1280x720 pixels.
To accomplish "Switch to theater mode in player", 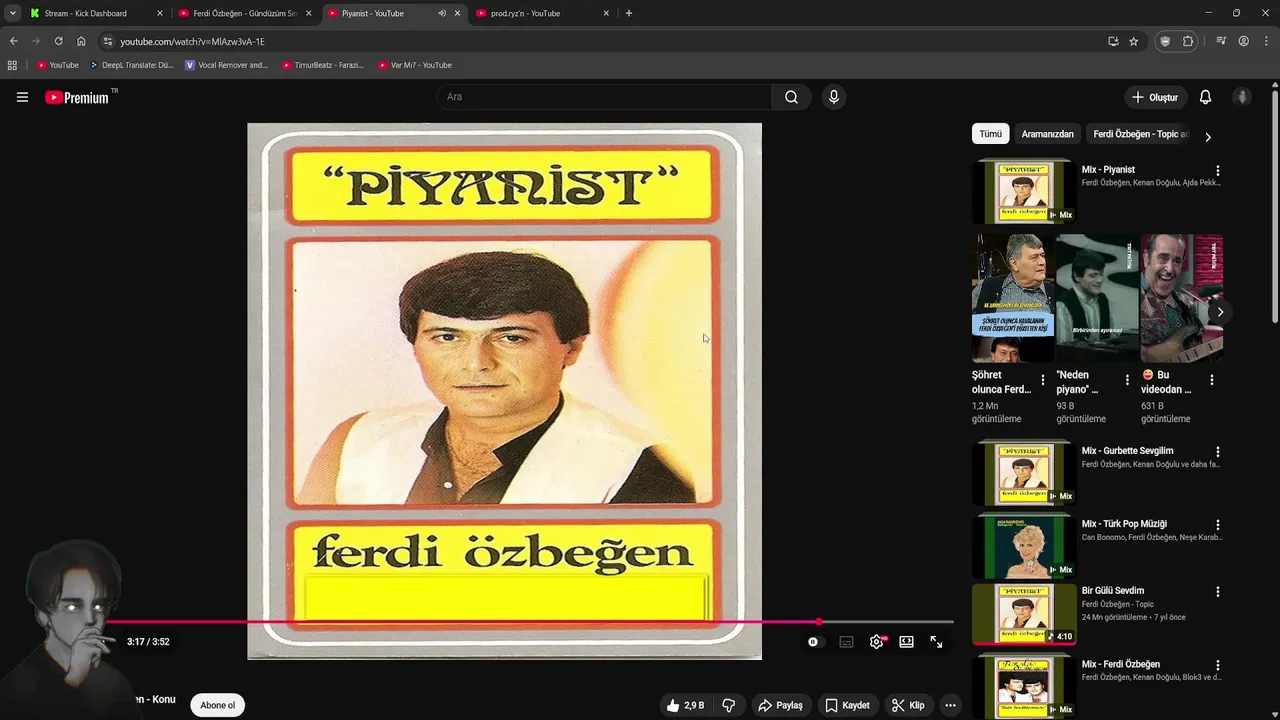I will point(906,642).
